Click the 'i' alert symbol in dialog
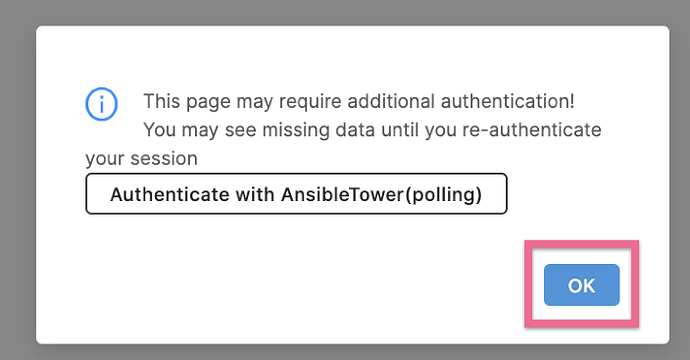 (x=101, y=104)
